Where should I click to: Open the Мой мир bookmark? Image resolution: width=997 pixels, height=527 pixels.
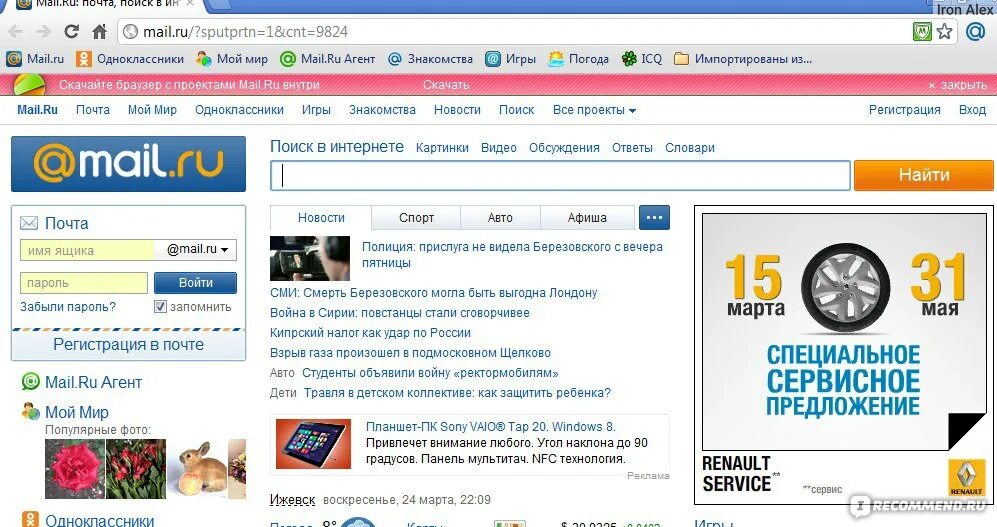click(x=231, y=59)
